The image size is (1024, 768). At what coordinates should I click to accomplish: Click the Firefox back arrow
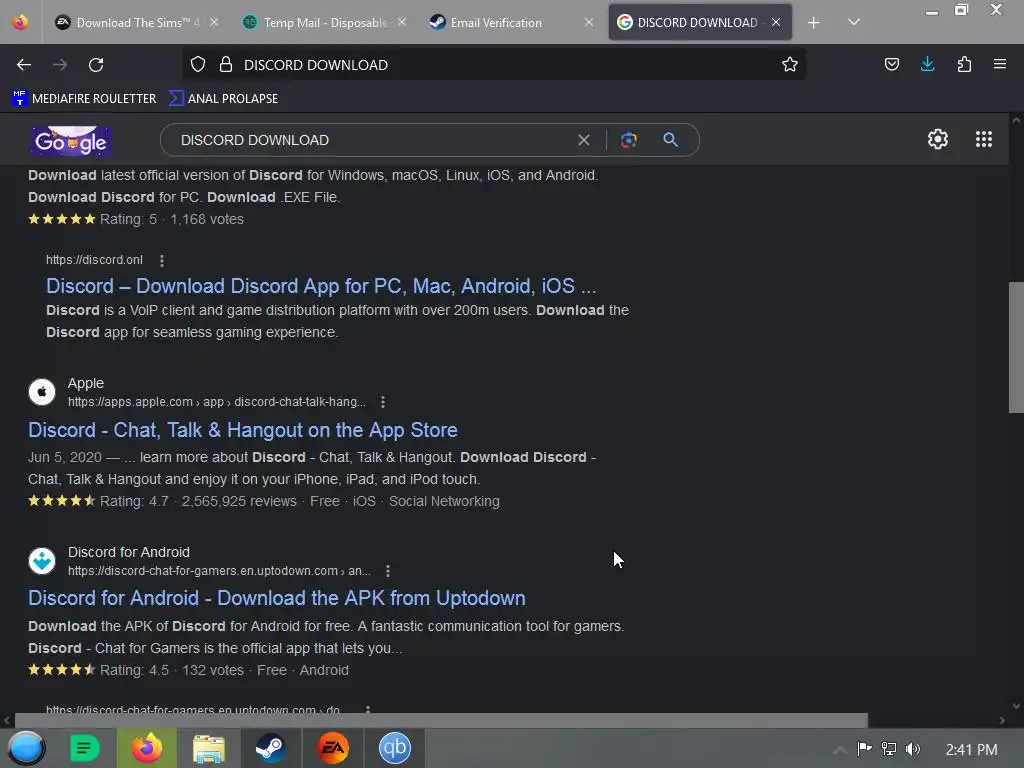point(24,65)
